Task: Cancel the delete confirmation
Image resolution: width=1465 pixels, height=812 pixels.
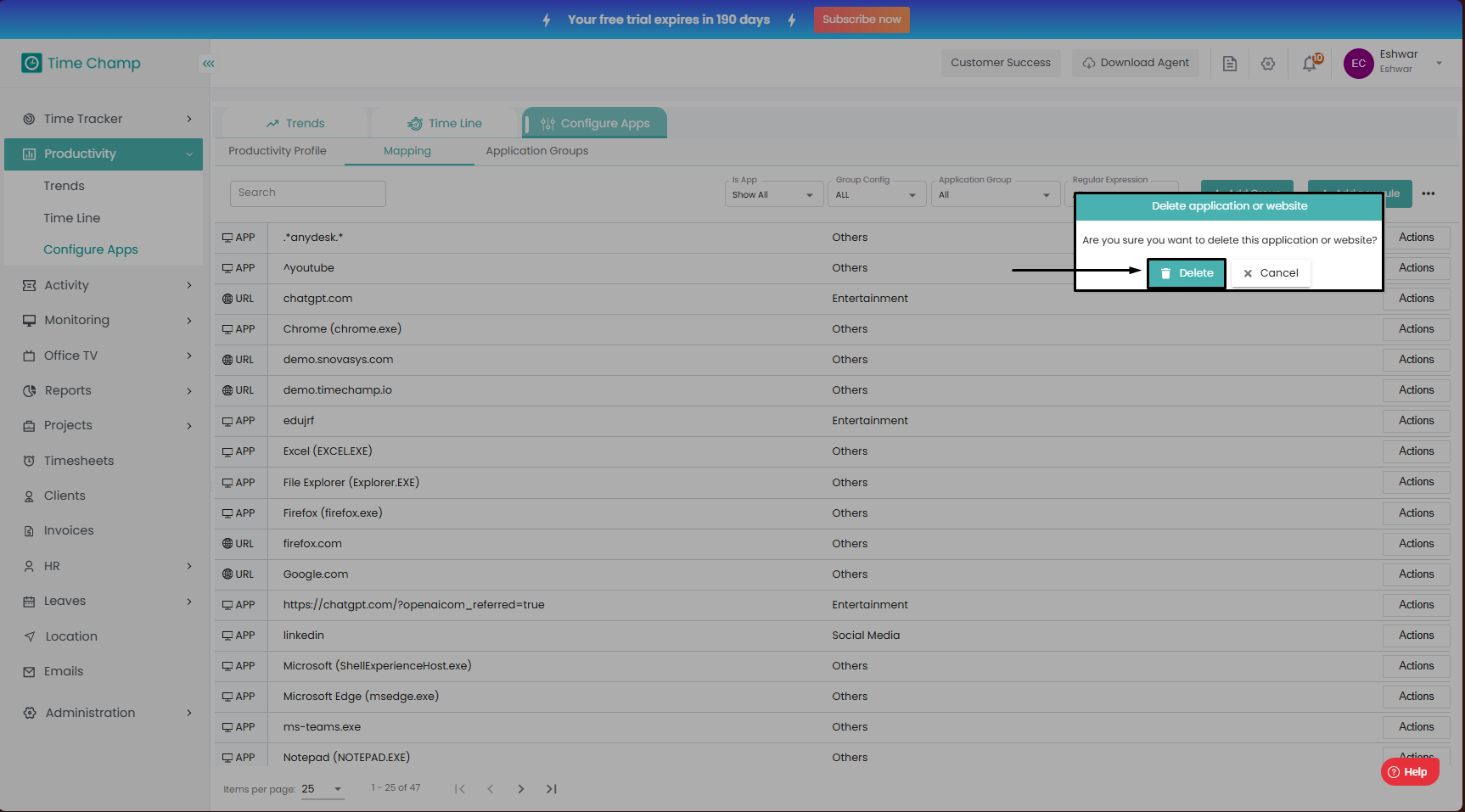Action: pos(1271,273)
